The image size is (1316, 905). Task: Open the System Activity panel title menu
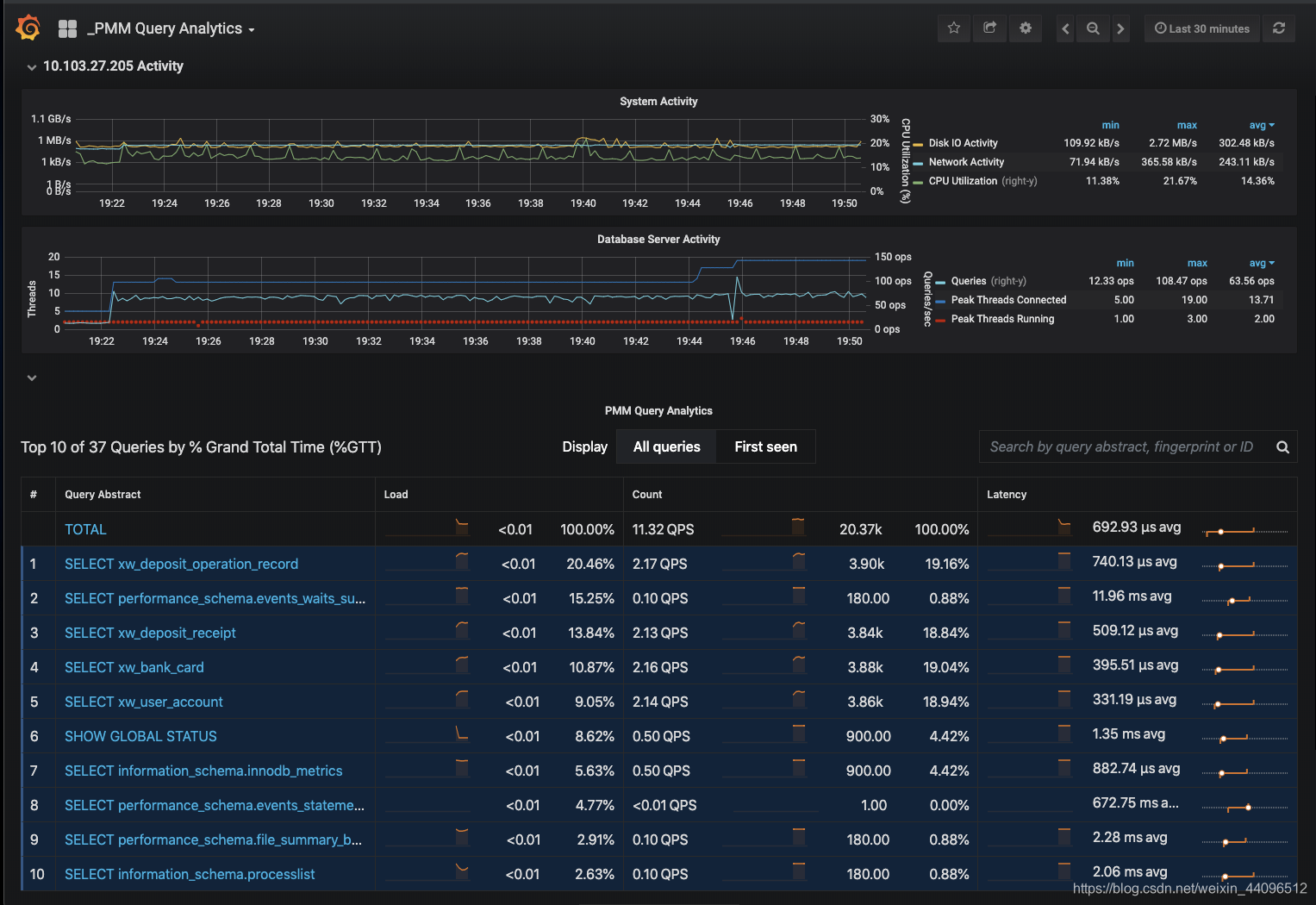[658, 102]
